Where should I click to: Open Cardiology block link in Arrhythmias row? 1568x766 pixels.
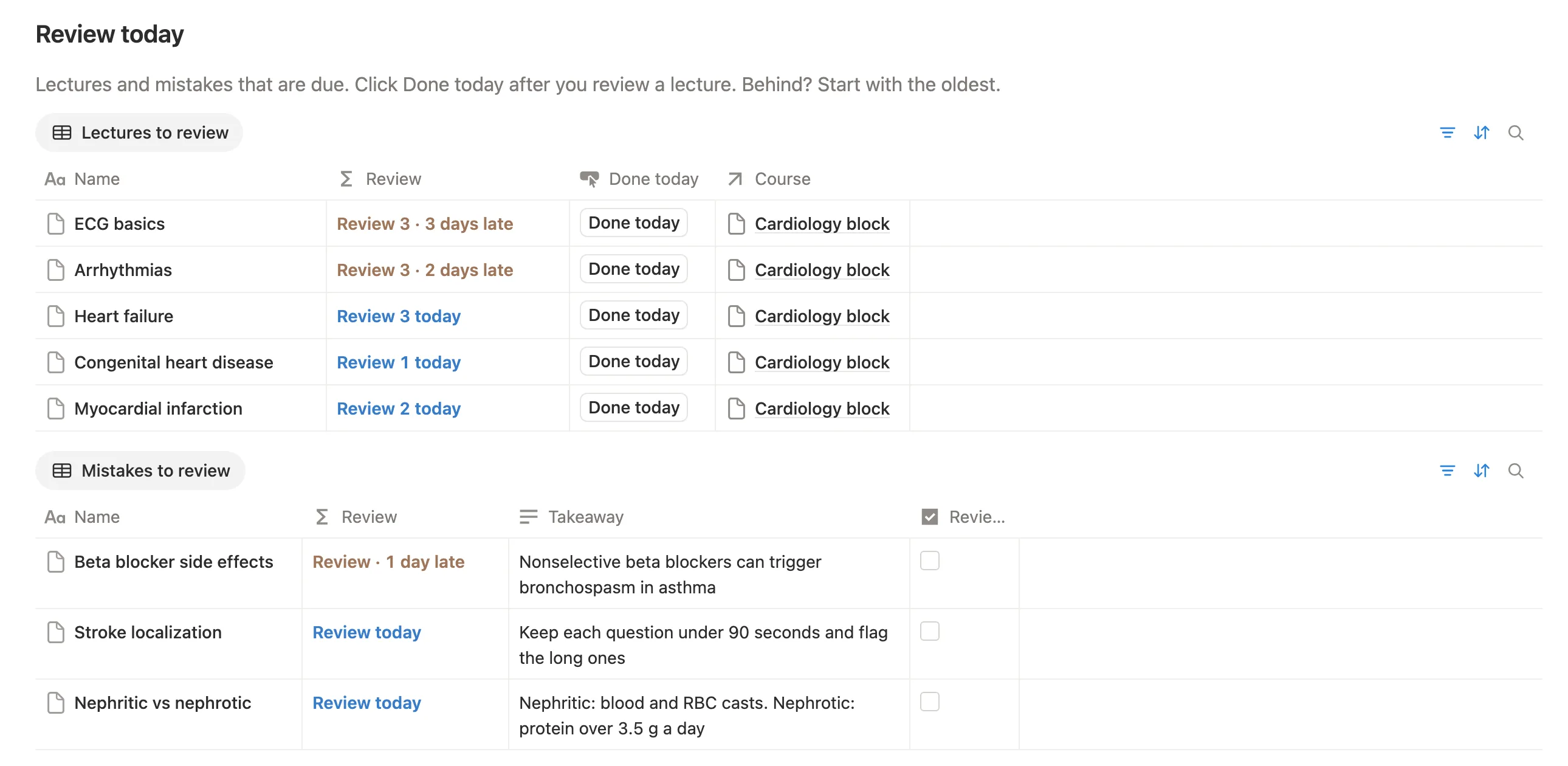tap(822, 271)
